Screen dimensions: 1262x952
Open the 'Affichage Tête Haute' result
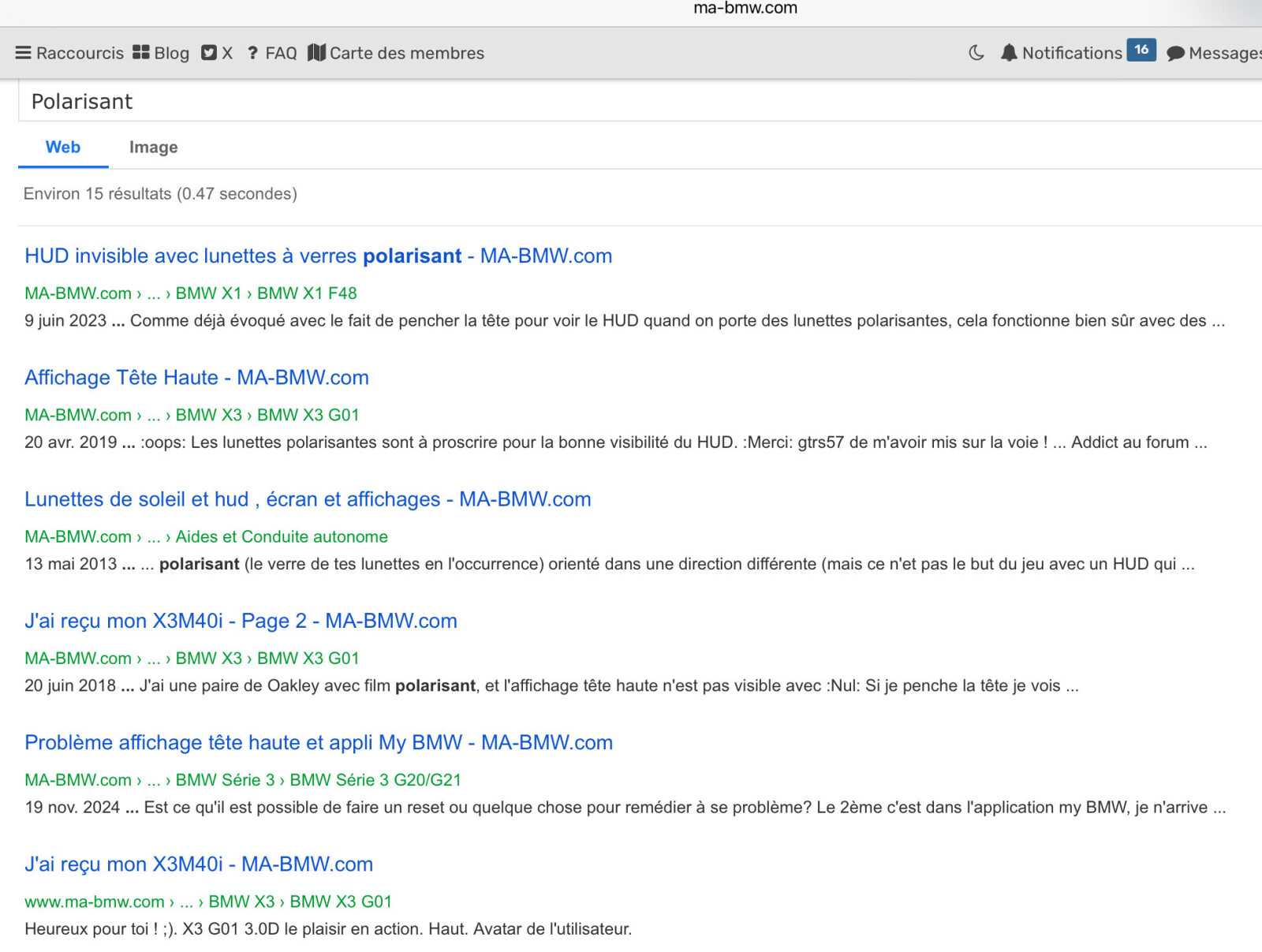[196, 377]
